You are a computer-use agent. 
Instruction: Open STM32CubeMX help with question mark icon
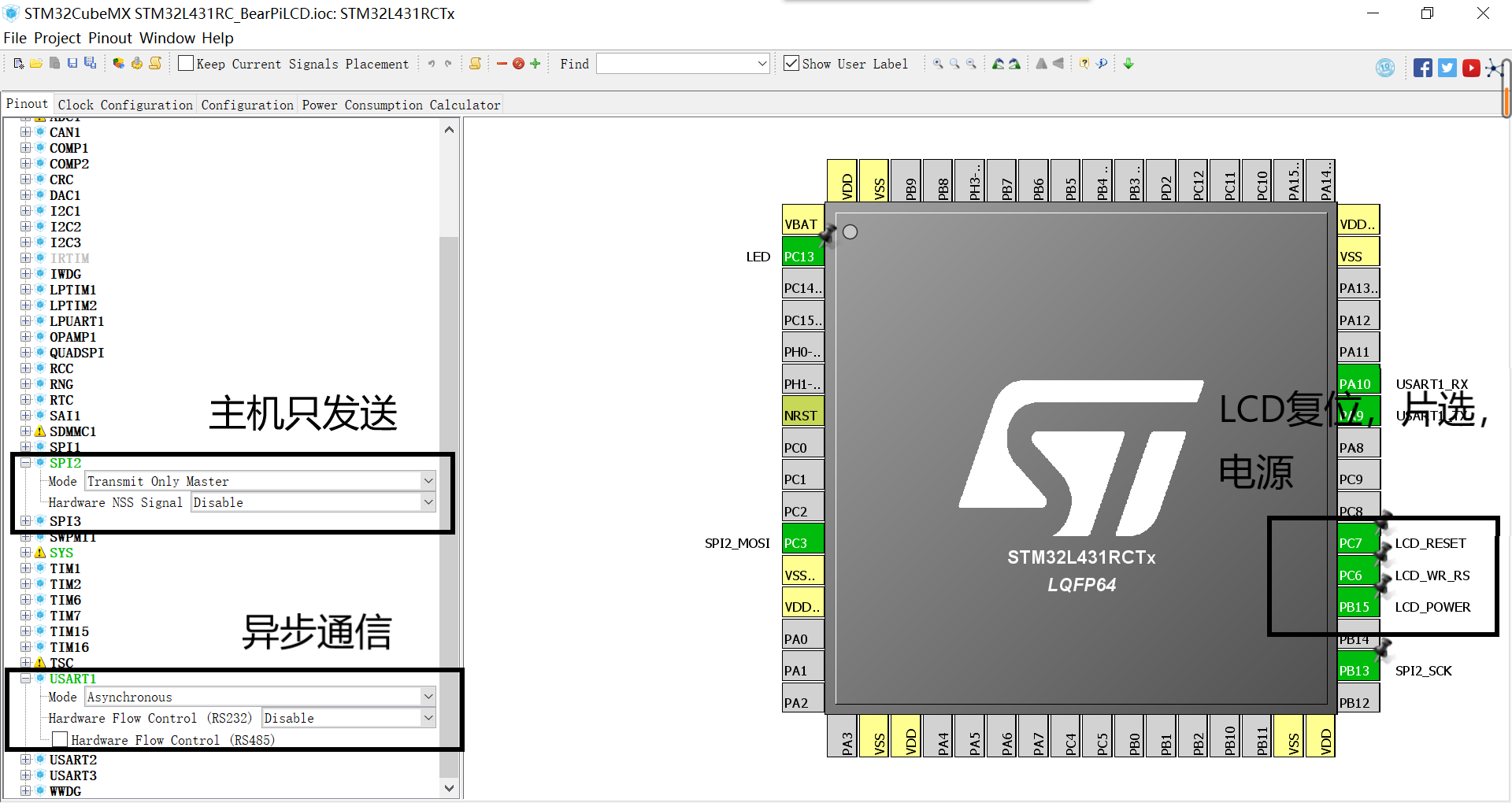click(x=1084, y=64)
